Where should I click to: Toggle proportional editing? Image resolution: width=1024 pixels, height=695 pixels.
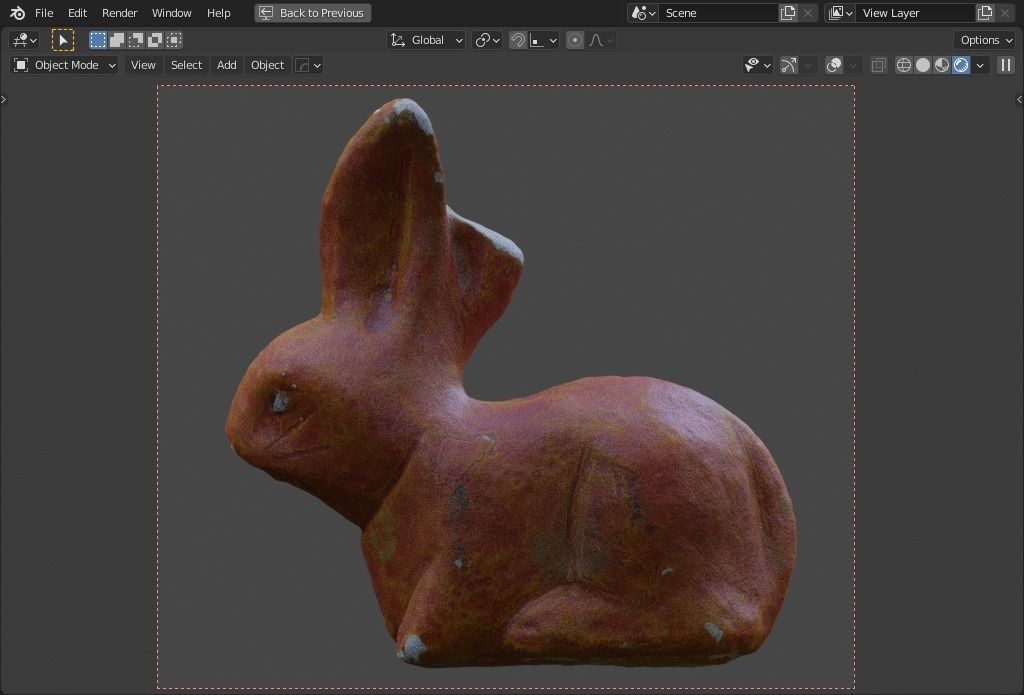[575, 40]
